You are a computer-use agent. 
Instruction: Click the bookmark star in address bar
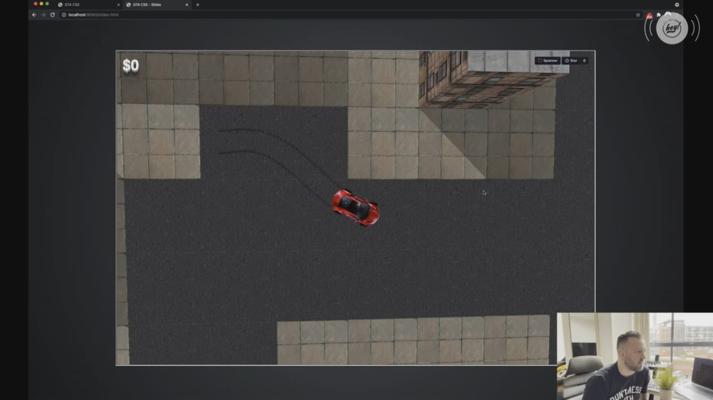tap(638, 15)
